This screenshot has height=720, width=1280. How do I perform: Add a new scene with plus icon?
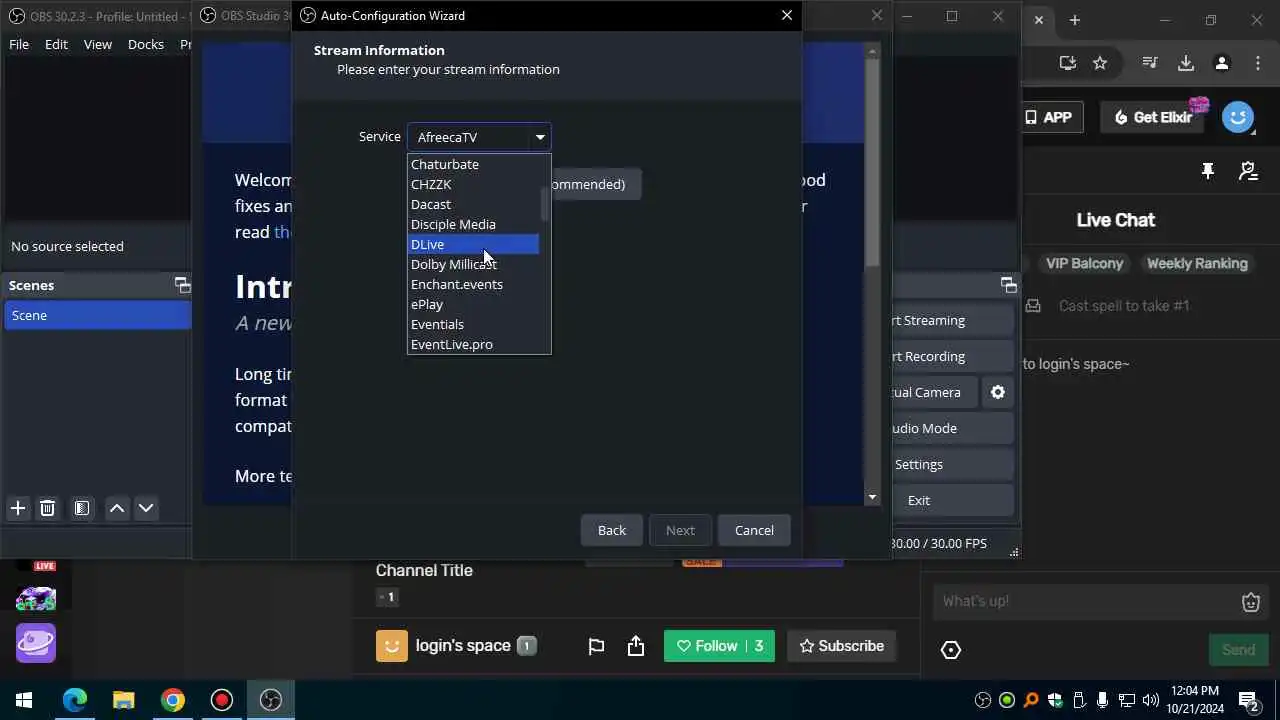coord(18,508)
